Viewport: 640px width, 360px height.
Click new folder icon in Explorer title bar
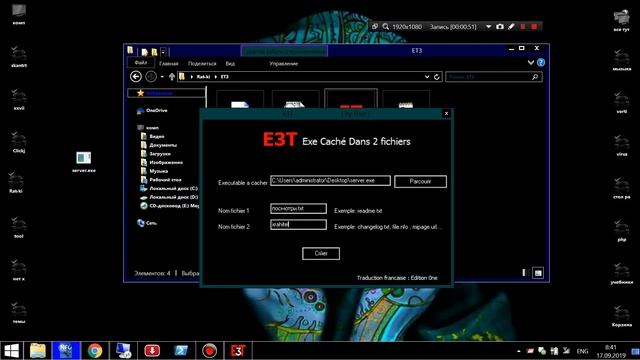pyautogui.click(x=154, y=52)
